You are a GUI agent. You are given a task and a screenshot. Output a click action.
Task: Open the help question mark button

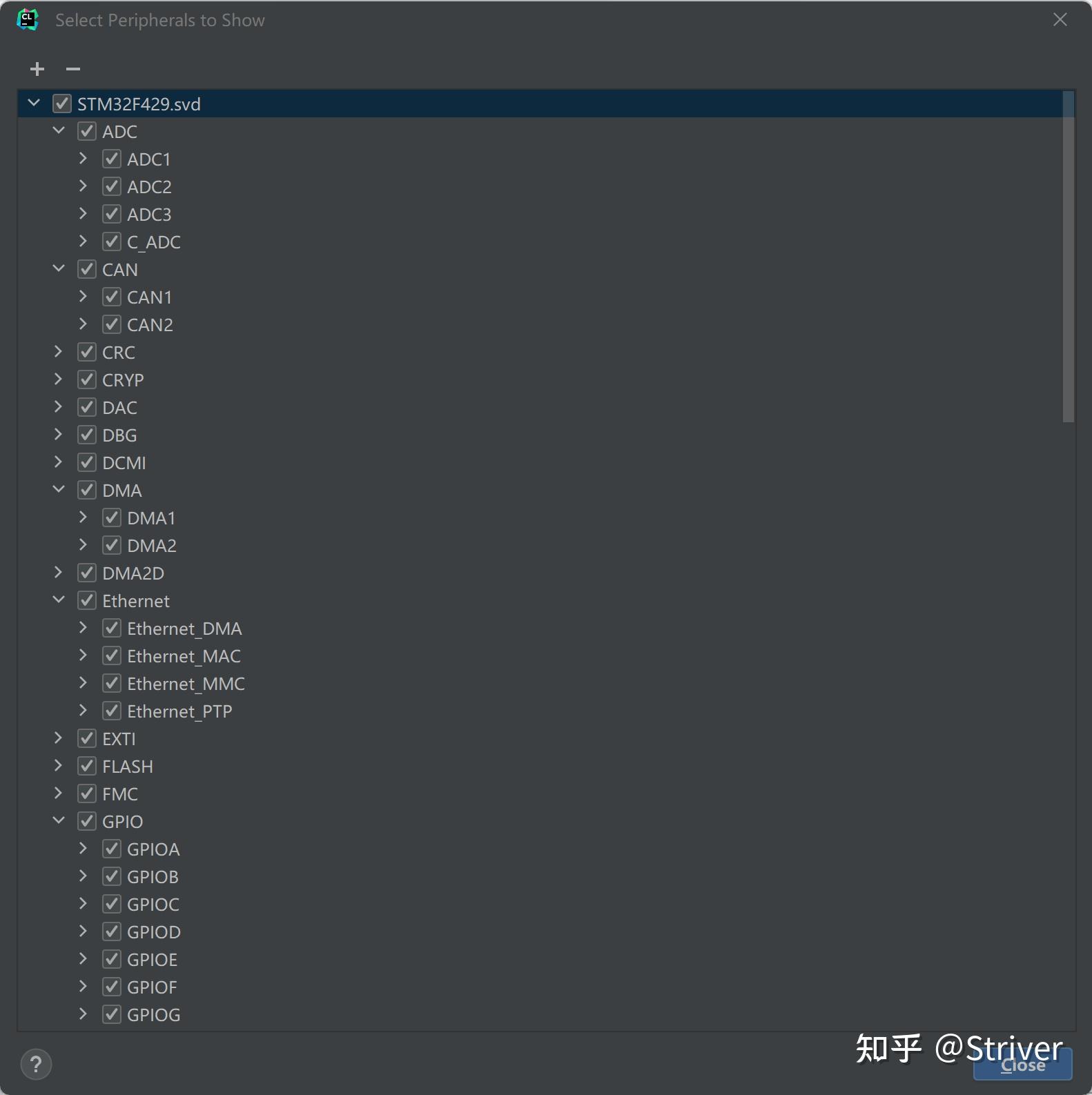tap(36, 1064)
